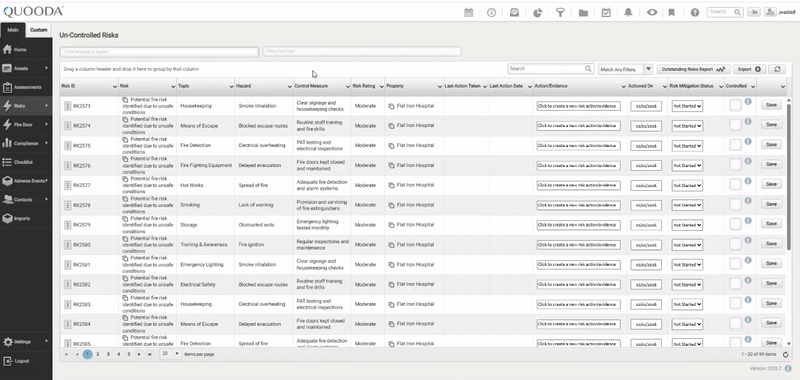Screen dimensions: 800x380
Task: Click the user profile icon beside jwaddell
Action: point(770,12)
